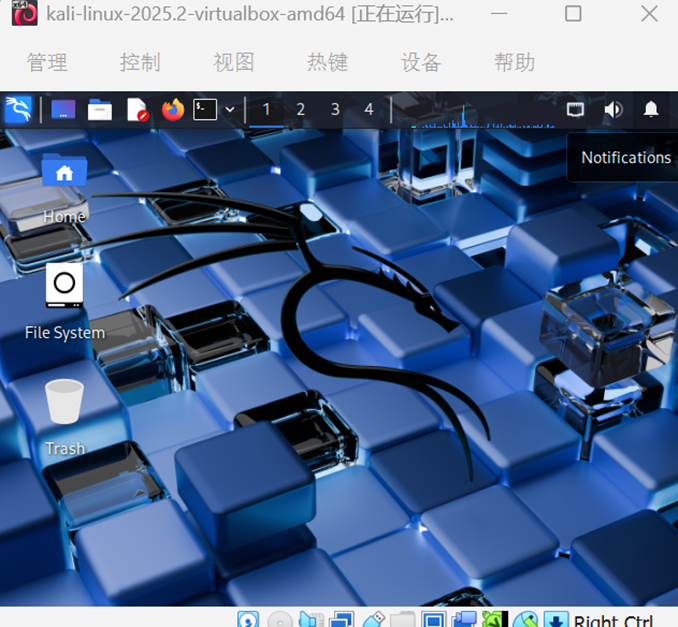The height and width of the screenshot is (627, 678).
Task: Open the File System desktop icon
Action: 64,303
